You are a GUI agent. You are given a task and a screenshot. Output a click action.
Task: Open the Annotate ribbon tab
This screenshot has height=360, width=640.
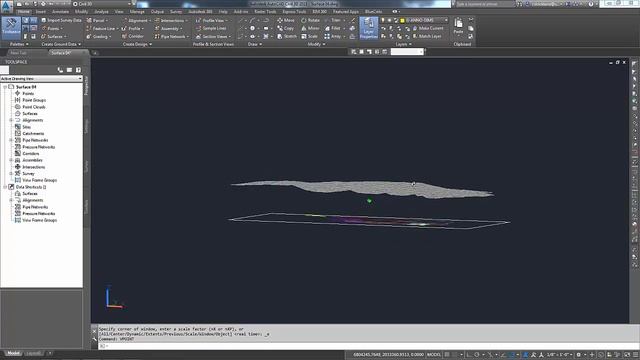click(60, 11)
